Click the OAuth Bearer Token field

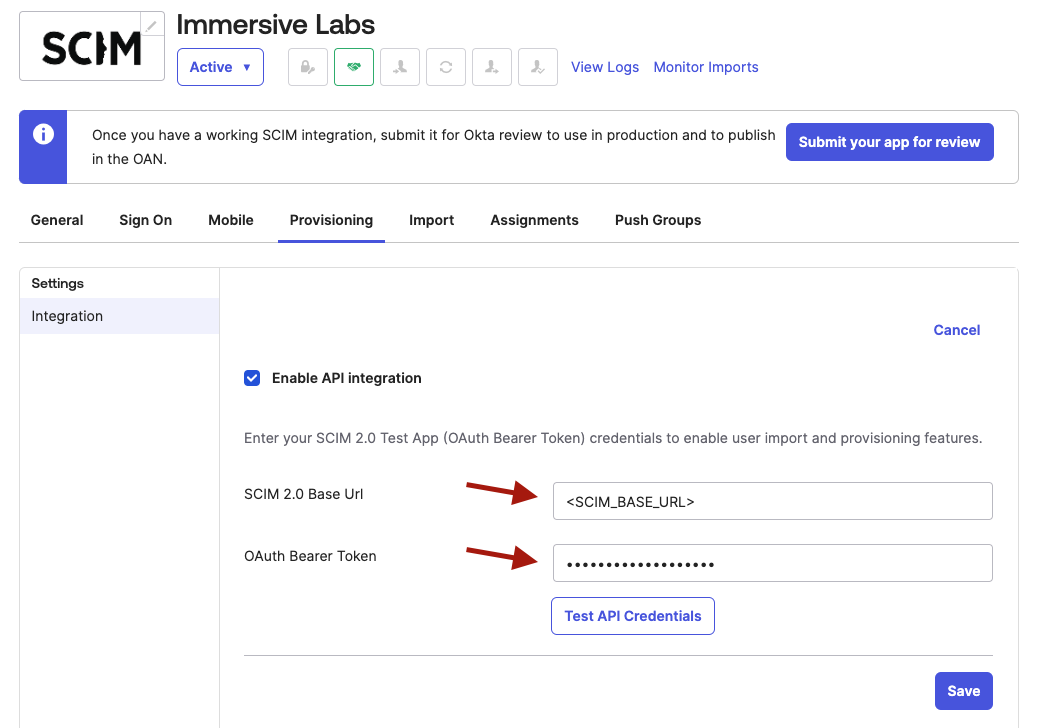click(773, 563)
